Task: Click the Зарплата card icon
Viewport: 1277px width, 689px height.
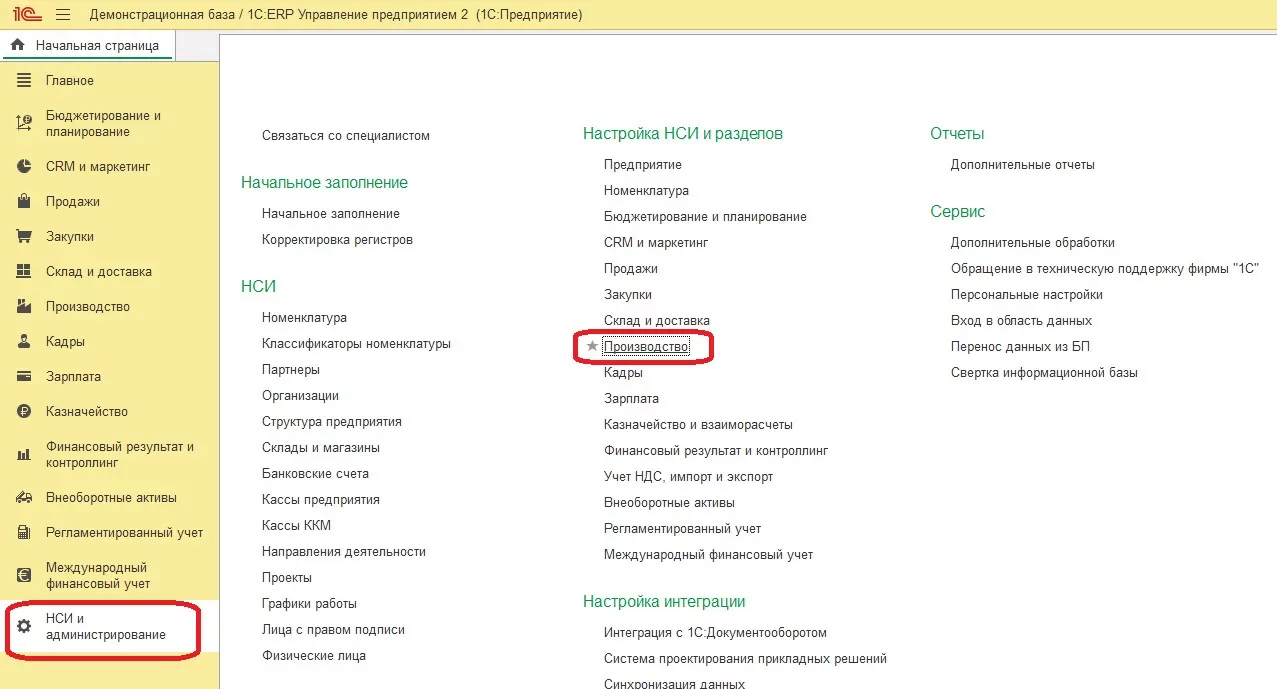Action: click(25, 377)
